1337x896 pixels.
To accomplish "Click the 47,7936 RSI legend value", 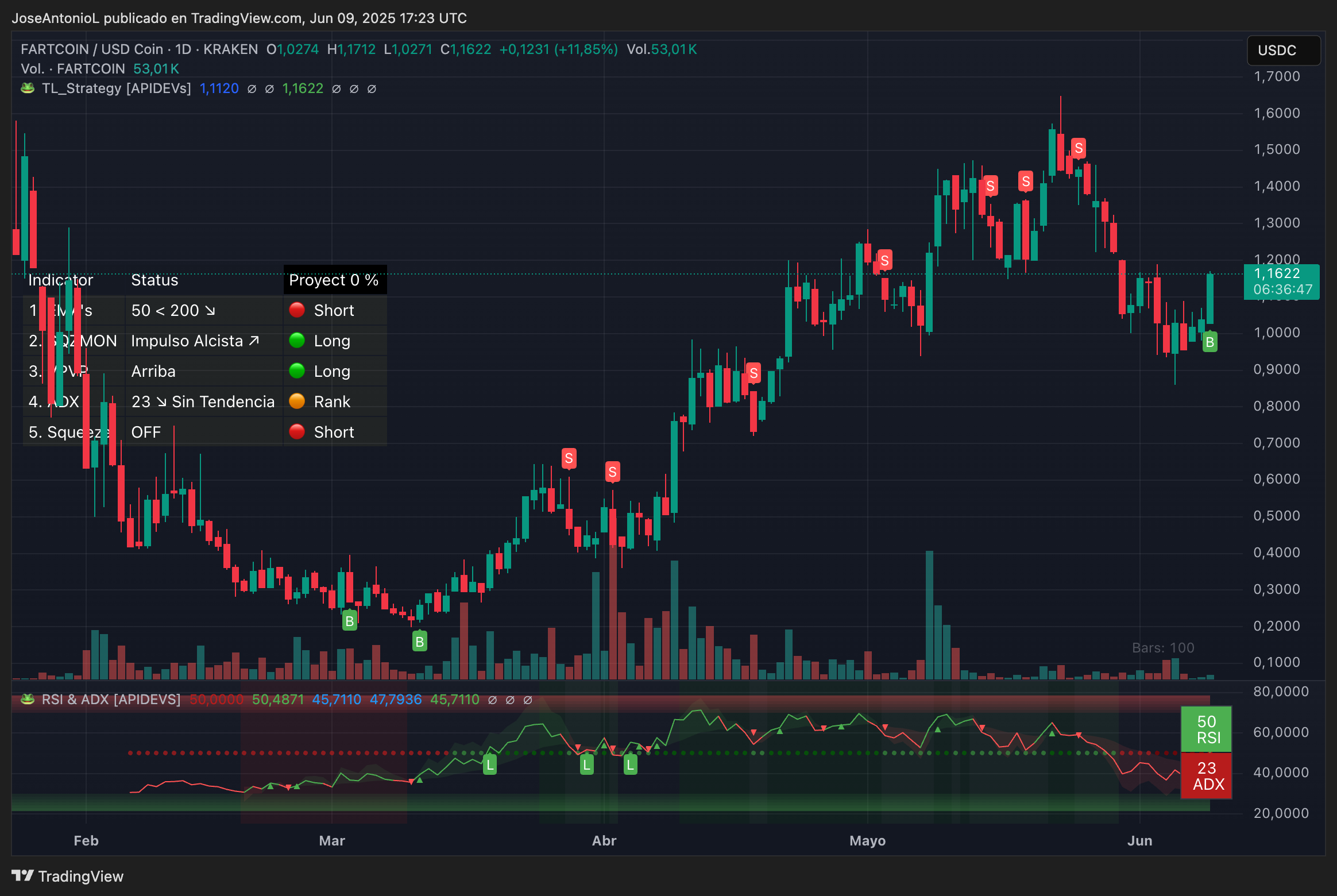I will 396,699.
